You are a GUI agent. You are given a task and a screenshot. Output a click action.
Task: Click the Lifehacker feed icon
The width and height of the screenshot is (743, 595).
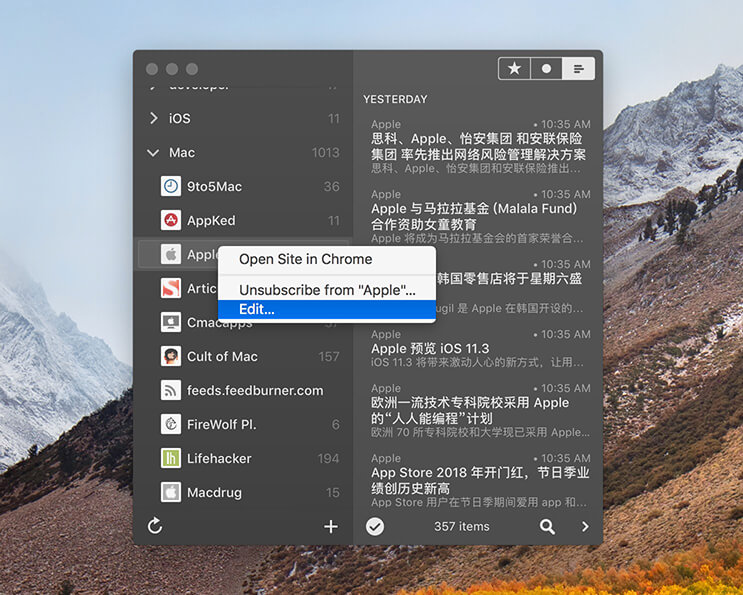[x=171, y=458]
